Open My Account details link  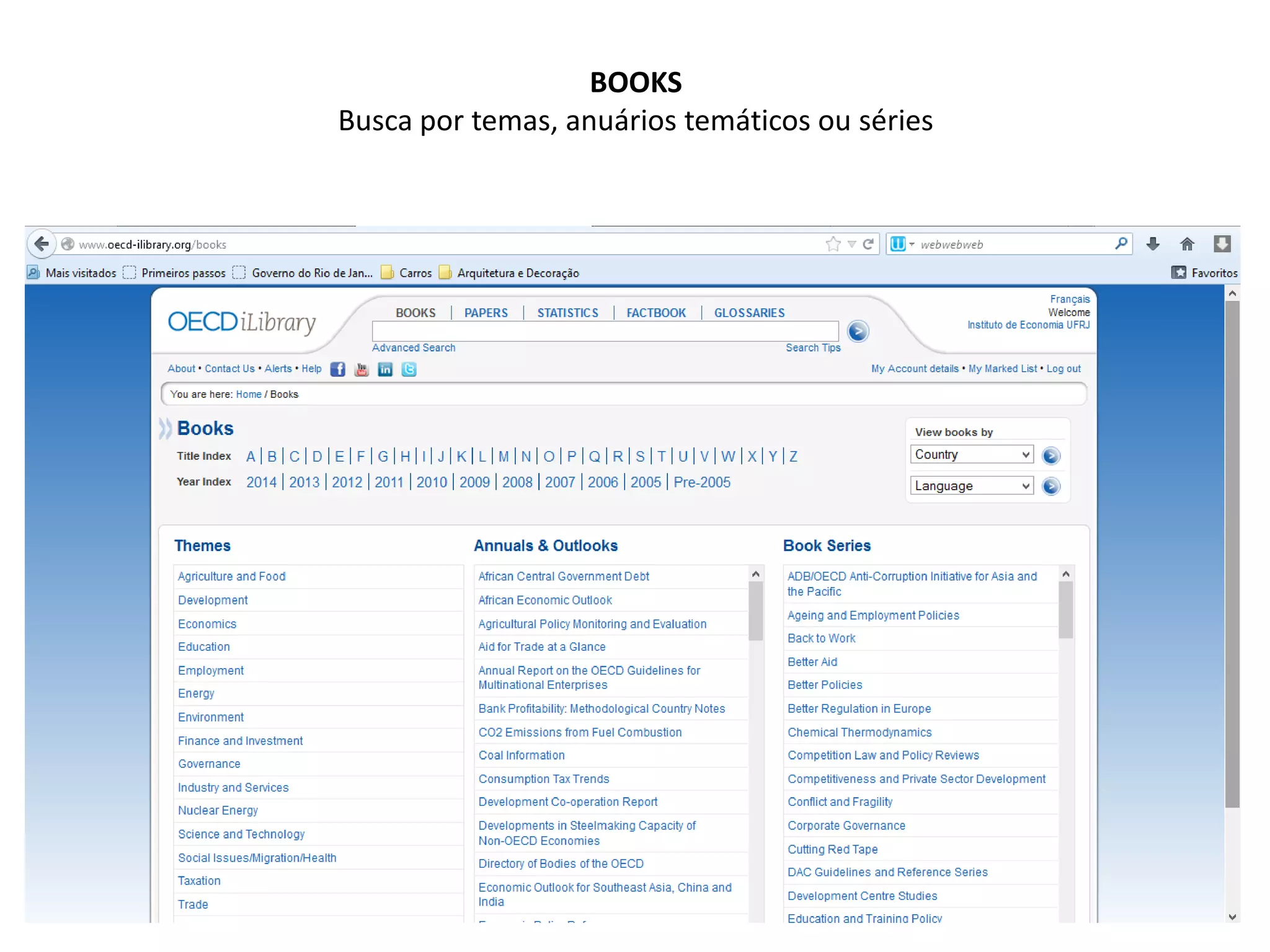915,369
